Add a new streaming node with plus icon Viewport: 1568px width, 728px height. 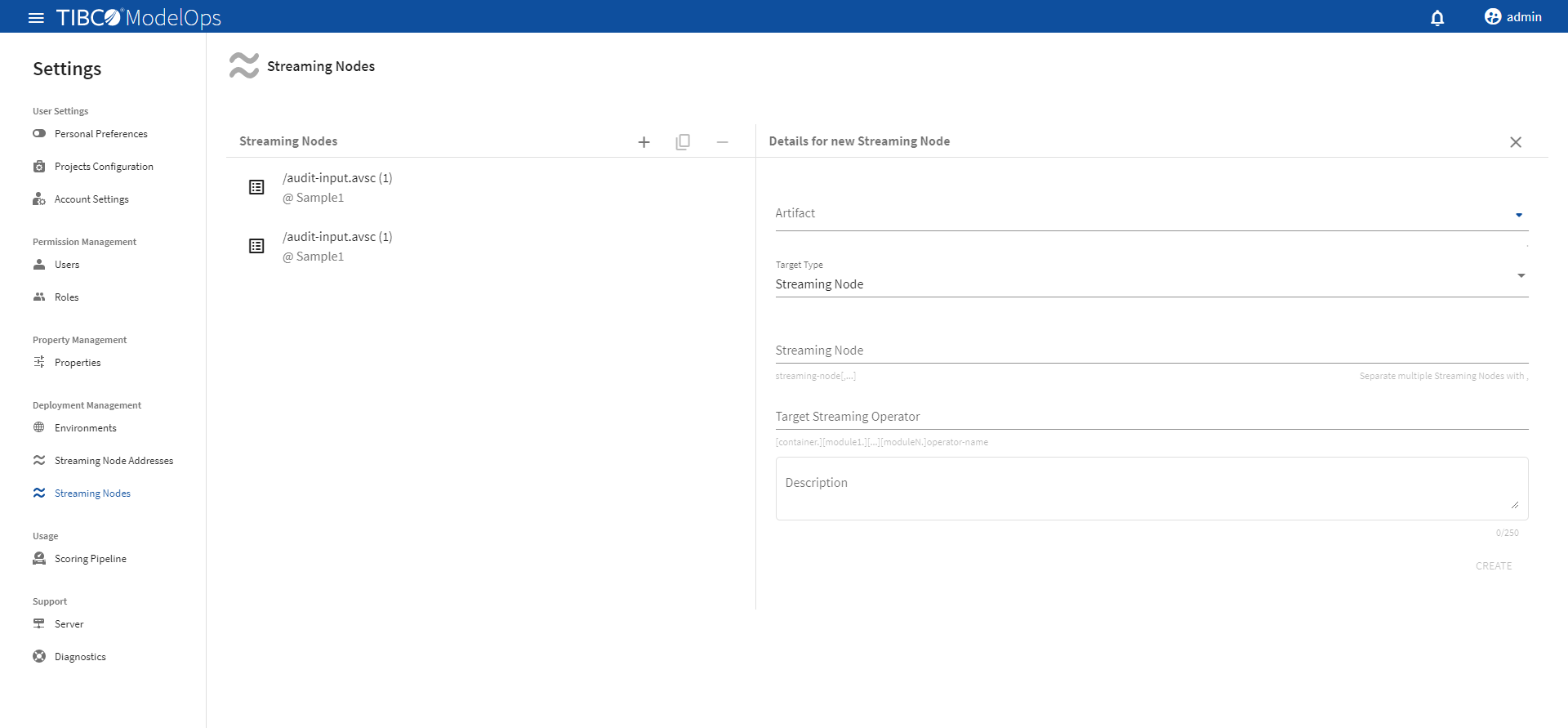[644, 142]
